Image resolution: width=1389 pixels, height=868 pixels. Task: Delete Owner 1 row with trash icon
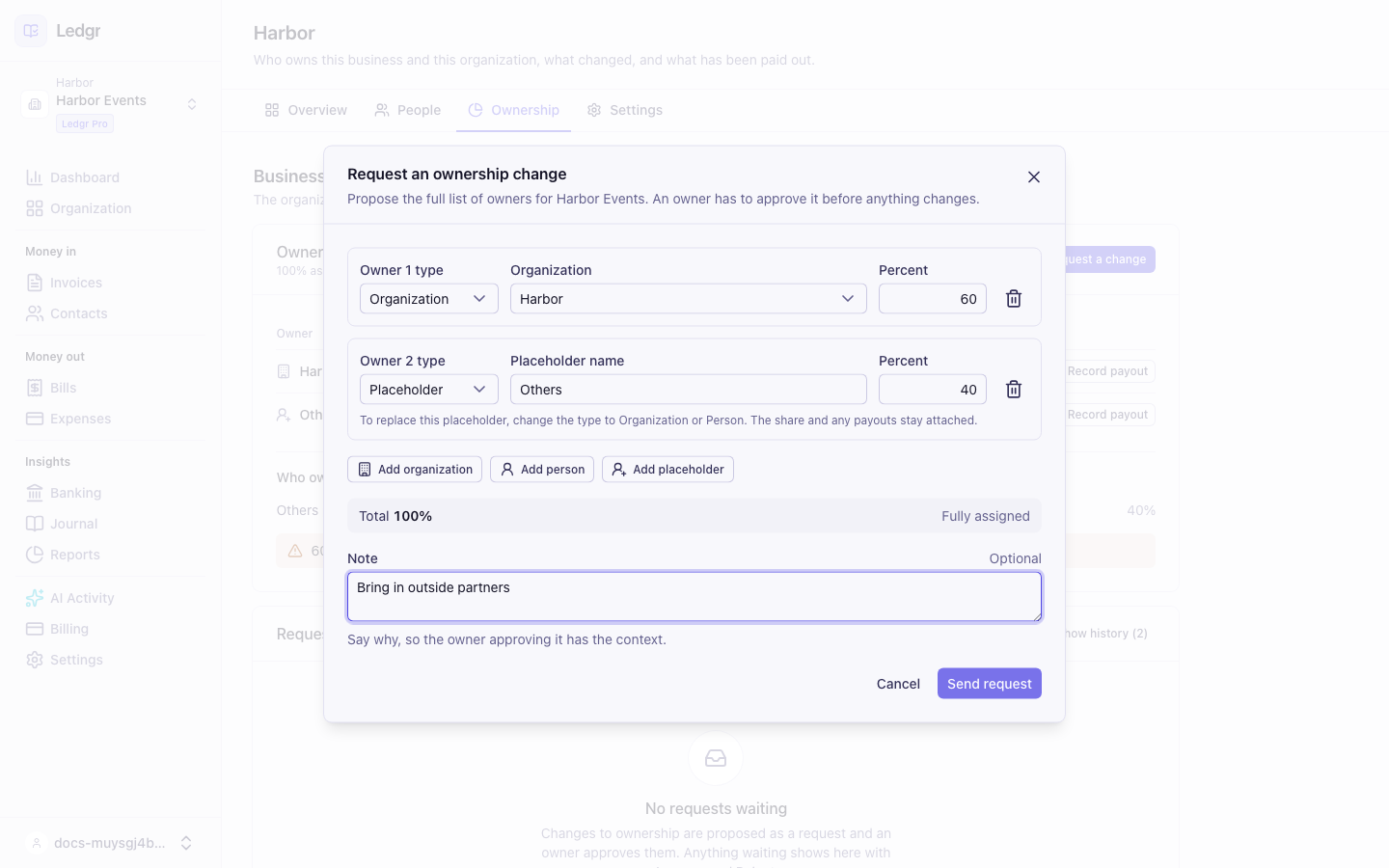coord(1014,299)
